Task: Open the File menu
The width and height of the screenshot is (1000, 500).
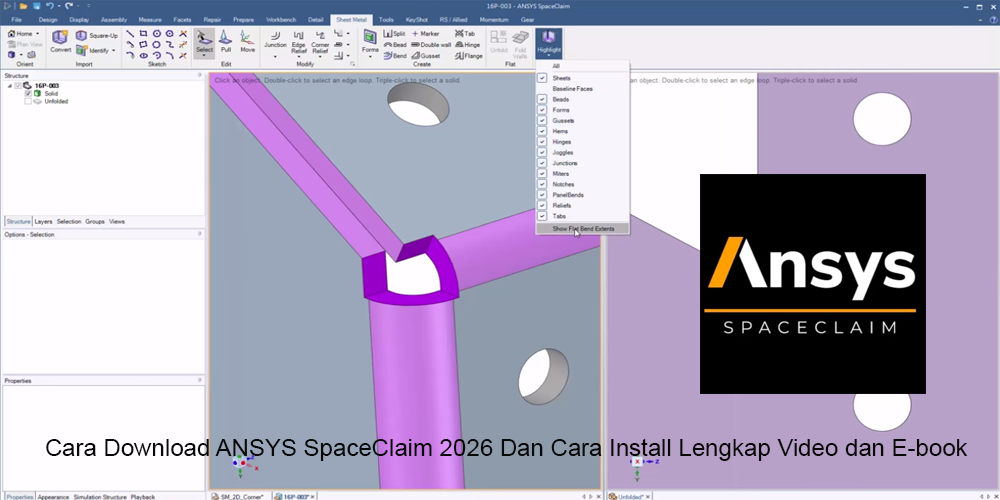Action: click(x=17, y=20)
